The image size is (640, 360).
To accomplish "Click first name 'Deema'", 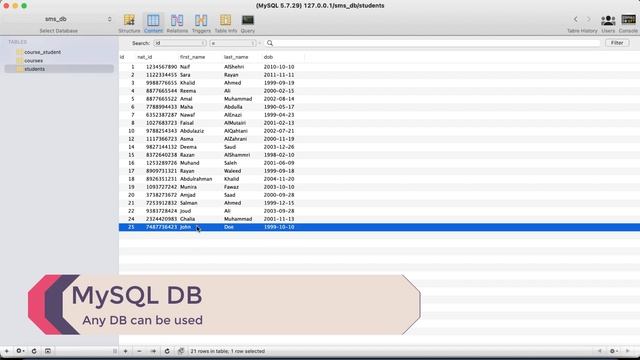I will (x=188, y=147).
